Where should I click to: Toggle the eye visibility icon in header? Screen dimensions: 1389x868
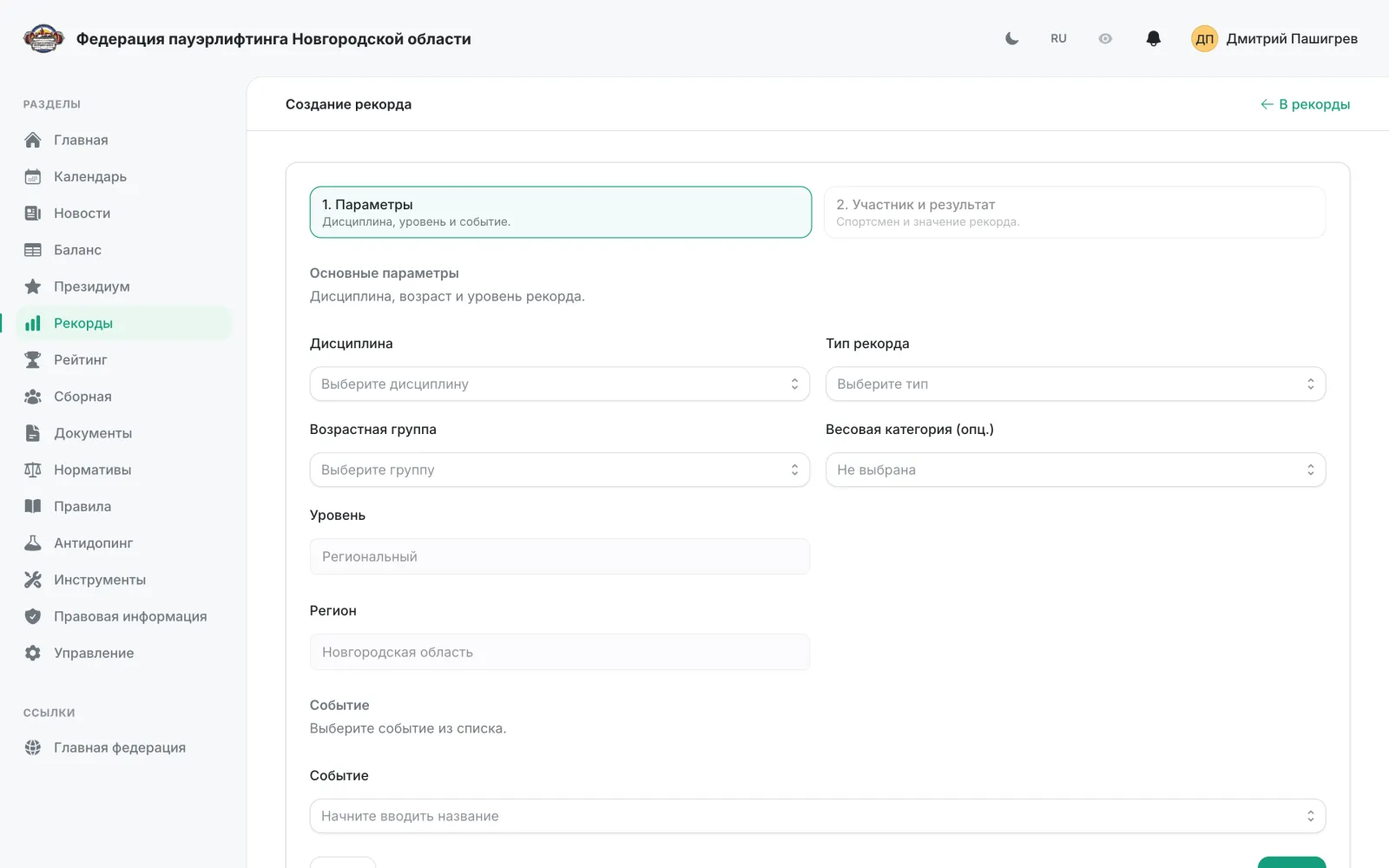(1105, 38)
